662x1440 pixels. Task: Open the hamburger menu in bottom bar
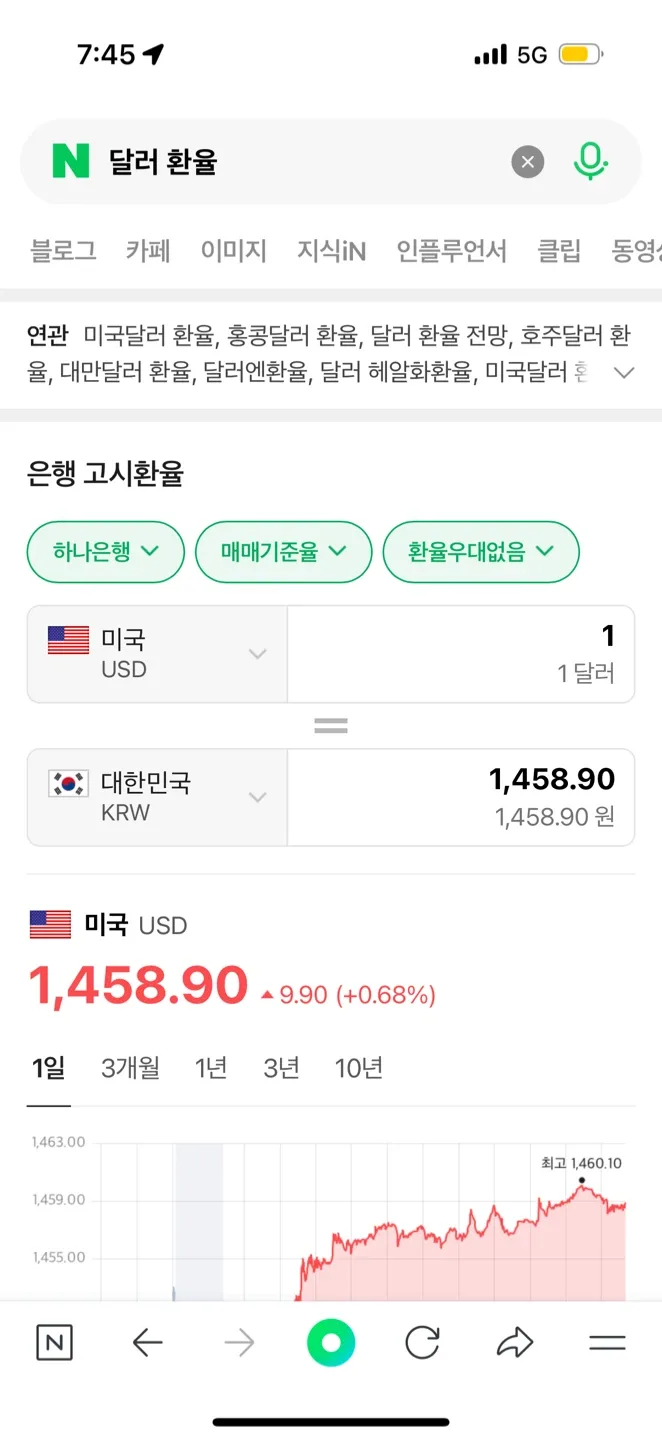pos(607,1343)
